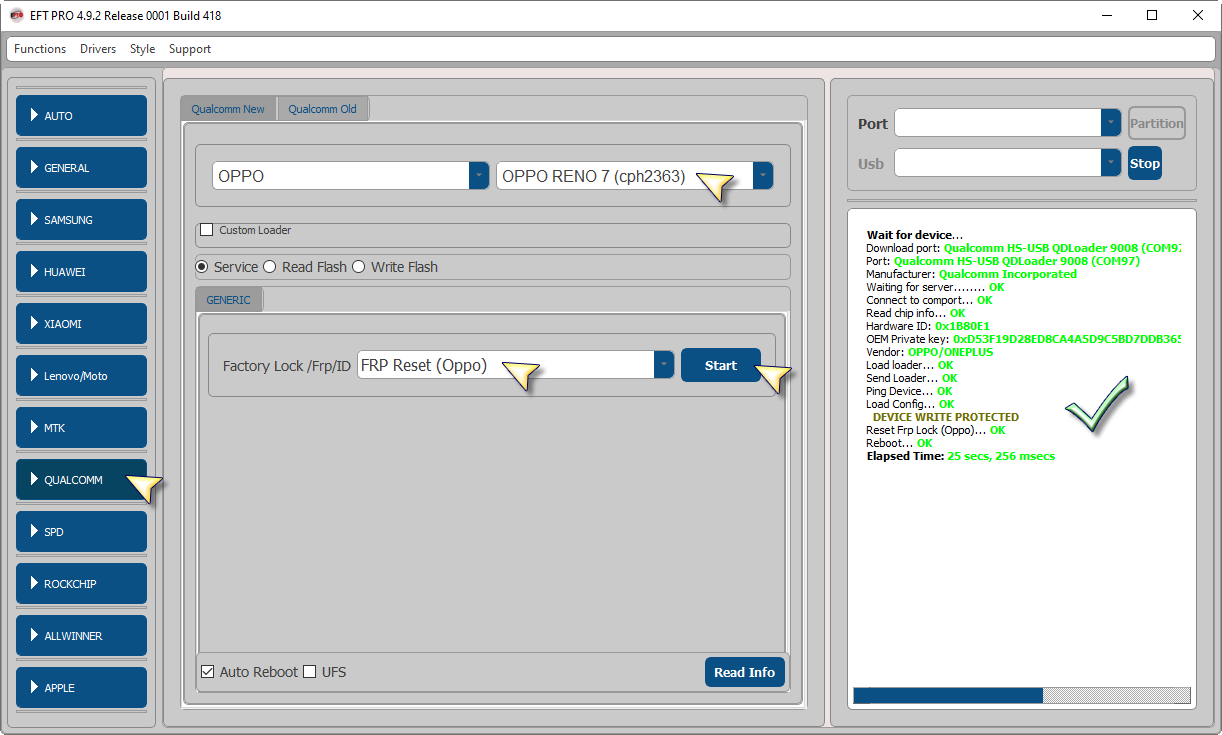Open the GENERAL sidebar section

81,168
